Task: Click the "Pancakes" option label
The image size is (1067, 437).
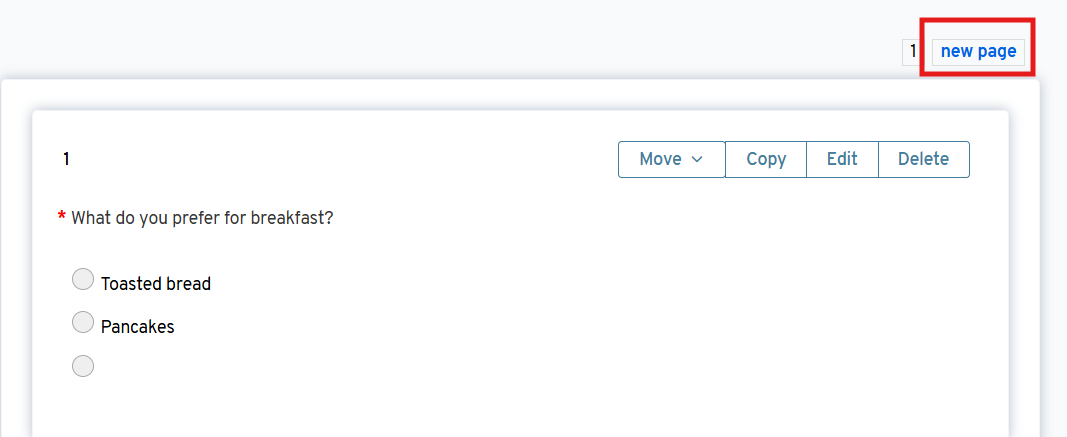Action: coord(138,327)
